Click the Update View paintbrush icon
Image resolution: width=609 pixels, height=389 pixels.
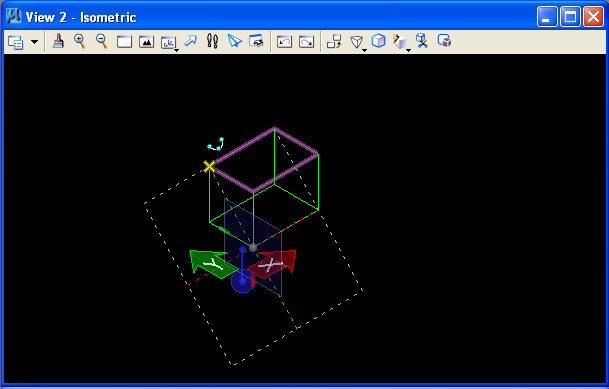coord(58,41)
